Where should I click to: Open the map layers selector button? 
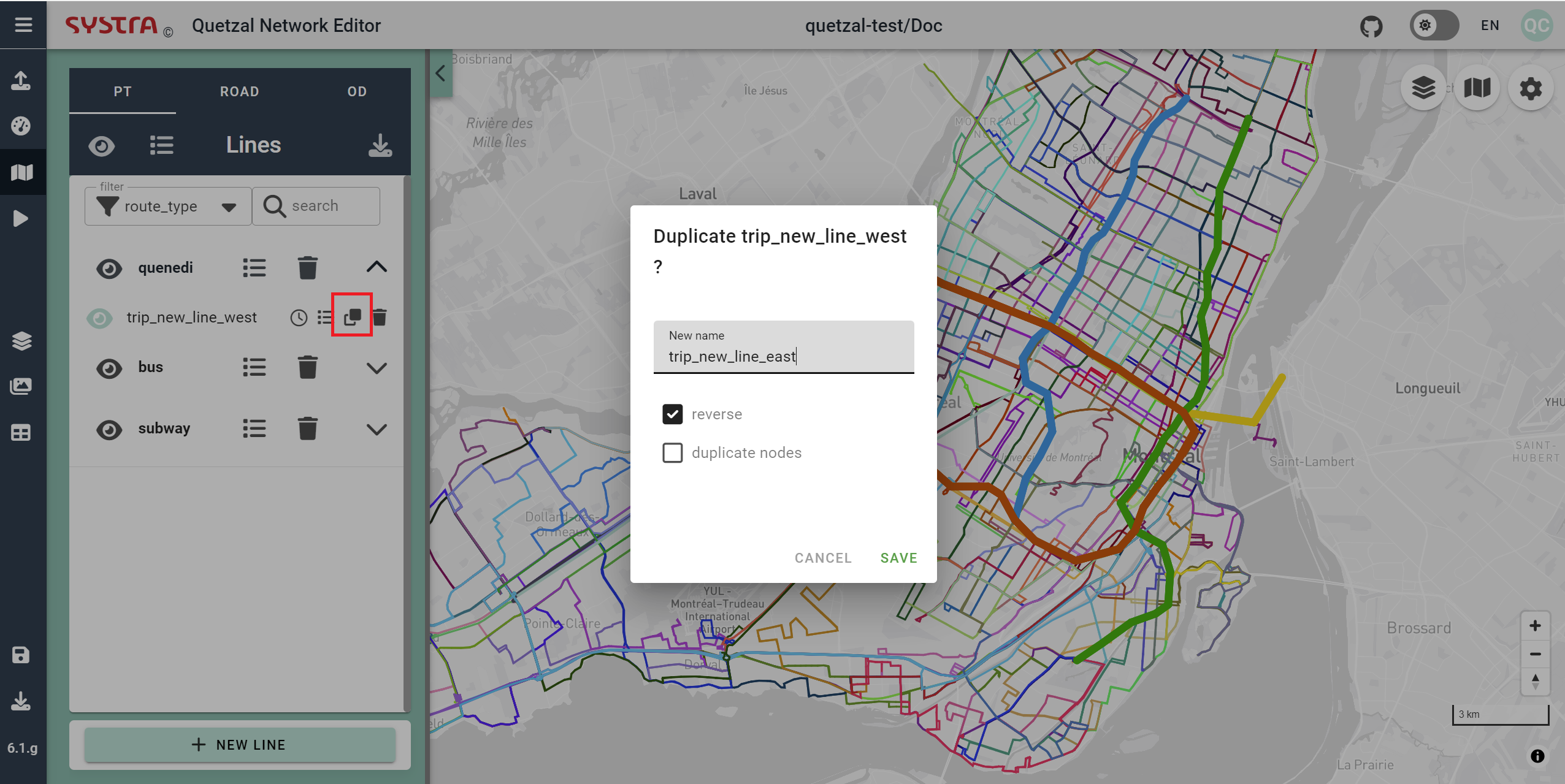coord(1424,88)
